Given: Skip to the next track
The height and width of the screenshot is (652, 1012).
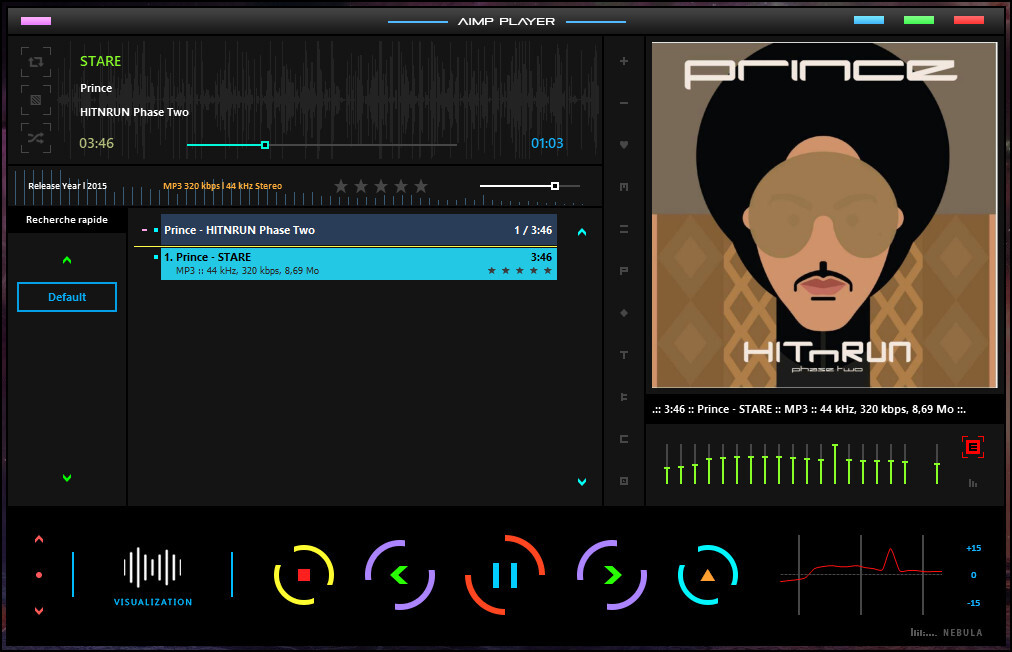Looking at the screenshot, I should click(612, 575).
